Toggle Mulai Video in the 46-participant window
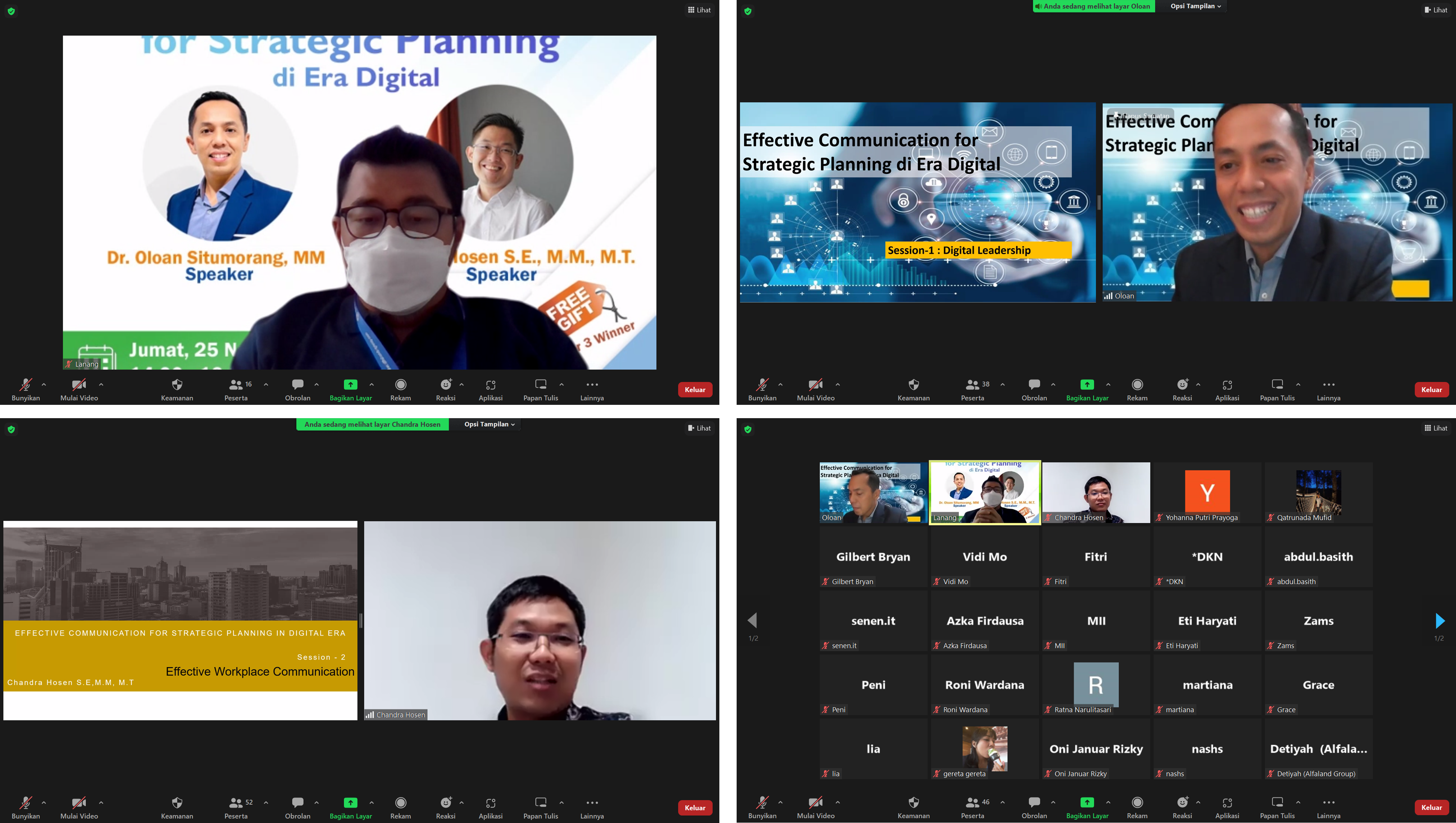 [x=816, y=808]
